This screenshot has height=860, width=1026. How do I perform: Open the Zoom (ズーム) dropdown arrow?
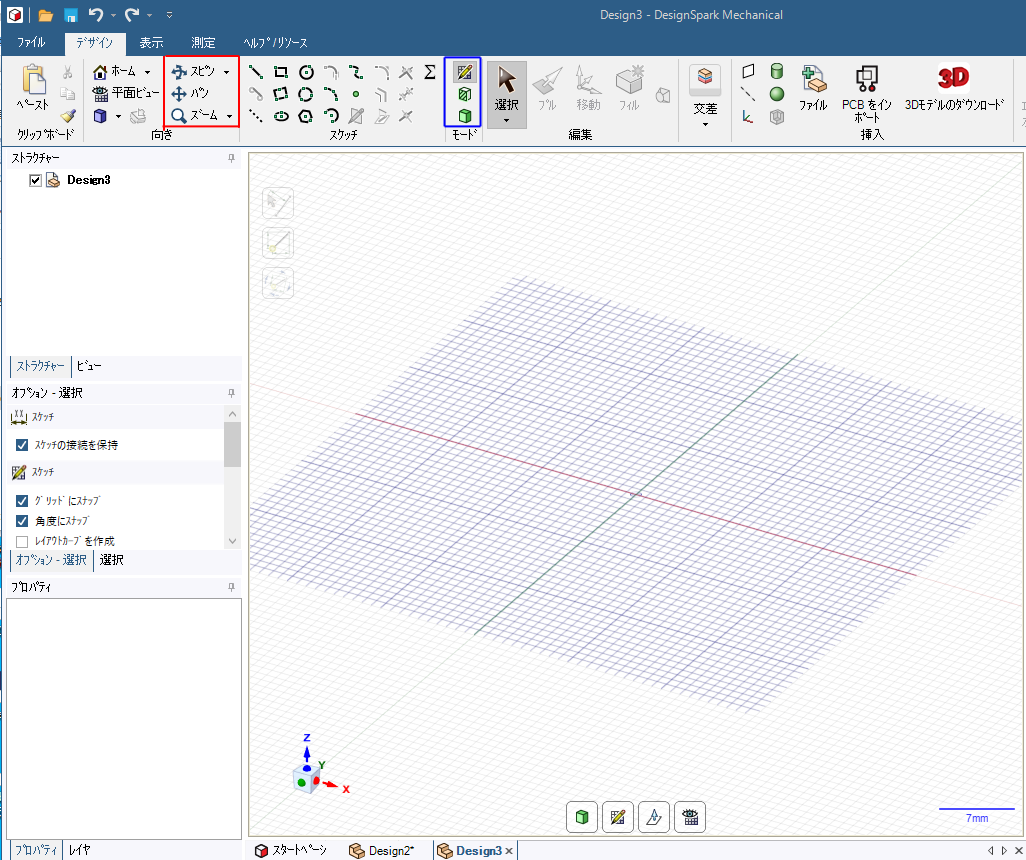(229, 116)
